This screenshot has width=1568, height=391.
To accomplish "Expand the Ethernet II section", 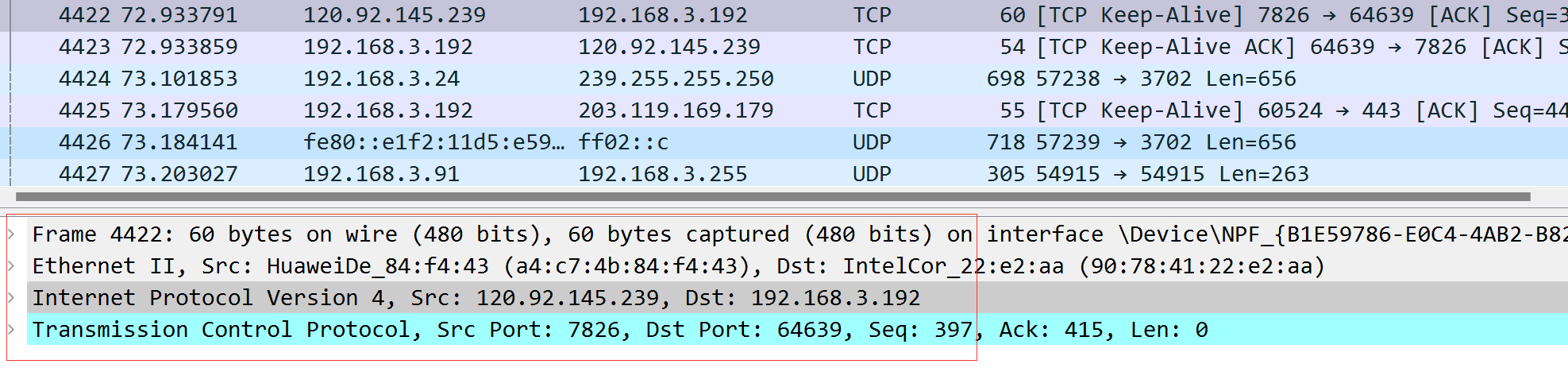I will coord(12,266).
